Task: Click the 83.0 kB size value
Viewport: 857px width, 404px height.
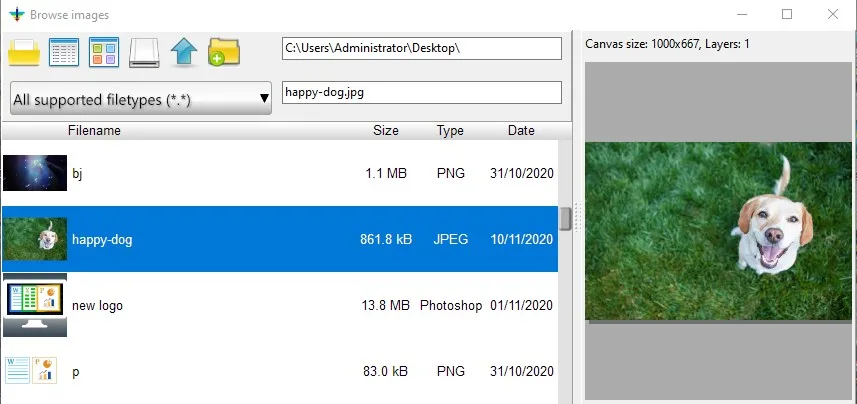Action: click(385, 372)
